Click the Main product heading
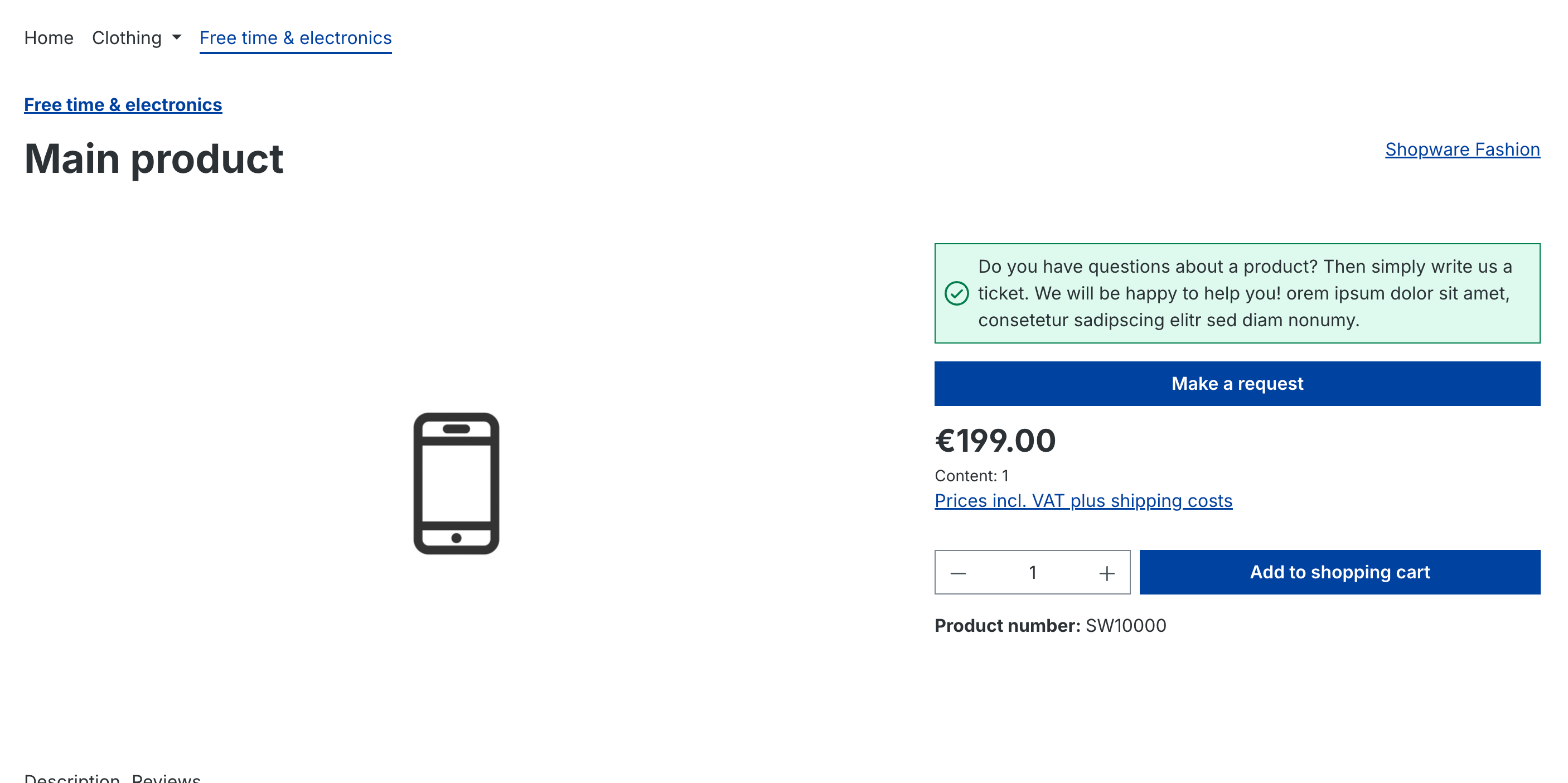 pos(153,159)
